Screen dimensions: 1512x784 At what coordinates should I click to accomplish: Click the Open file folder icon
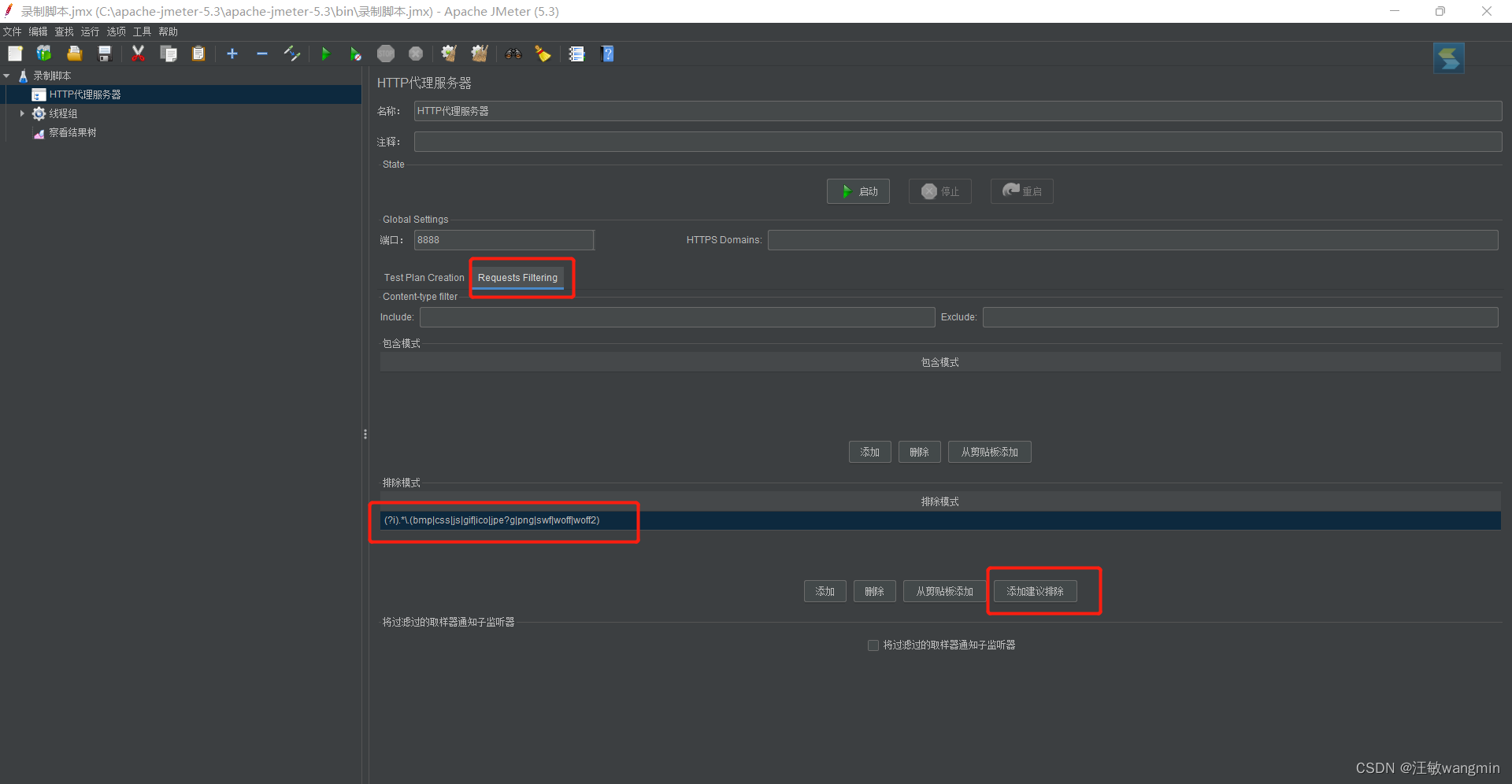click(75, 54)
